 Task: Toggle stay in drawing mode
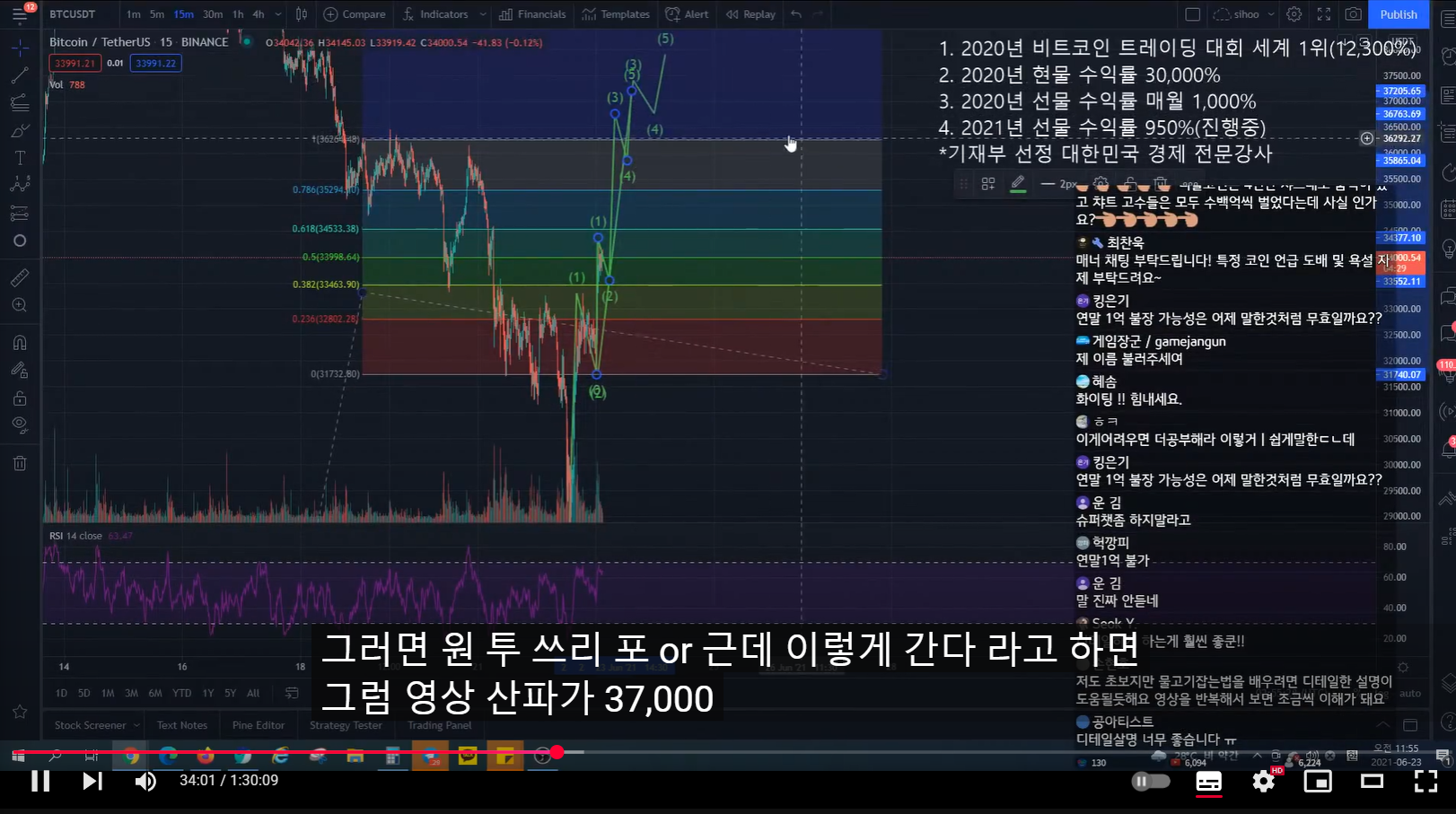(20, 371)
